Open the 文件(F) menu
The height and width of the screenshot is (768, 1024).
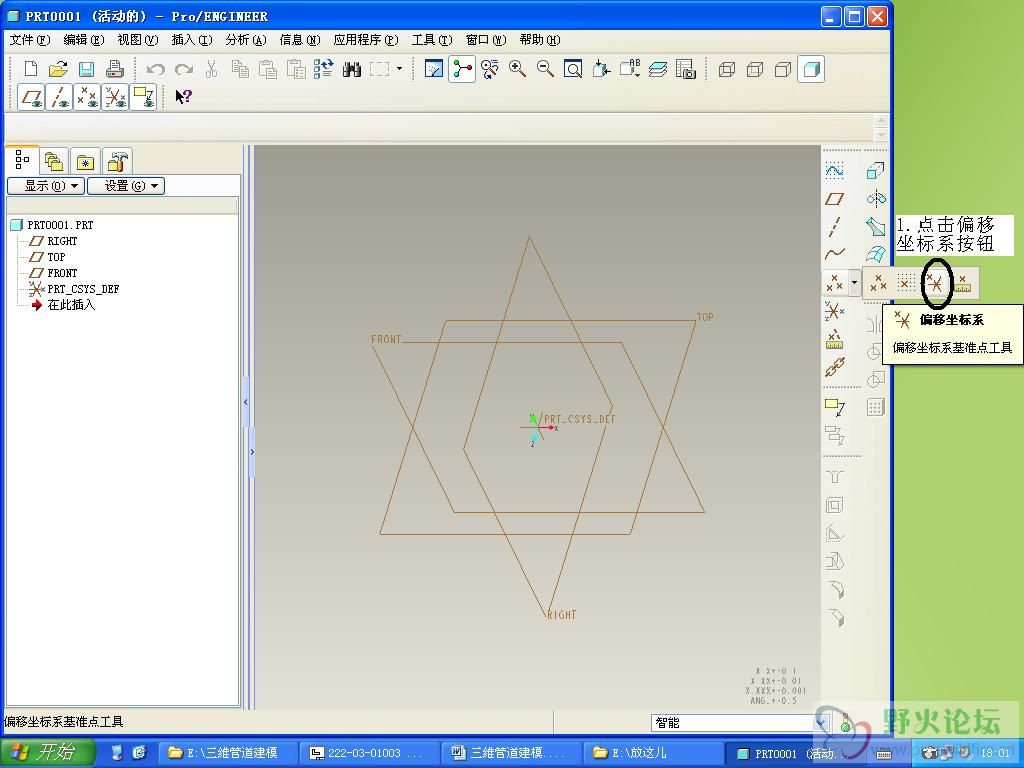30,40
